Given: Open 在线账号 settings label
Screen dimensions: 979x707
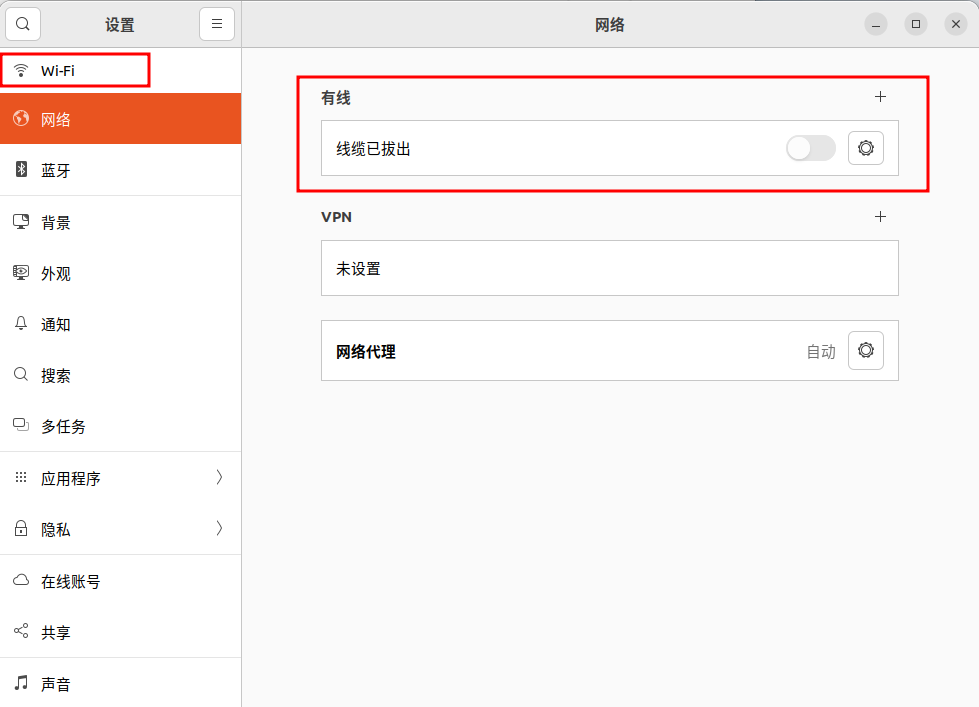Looking at the screenshot, I should point(71,581).
